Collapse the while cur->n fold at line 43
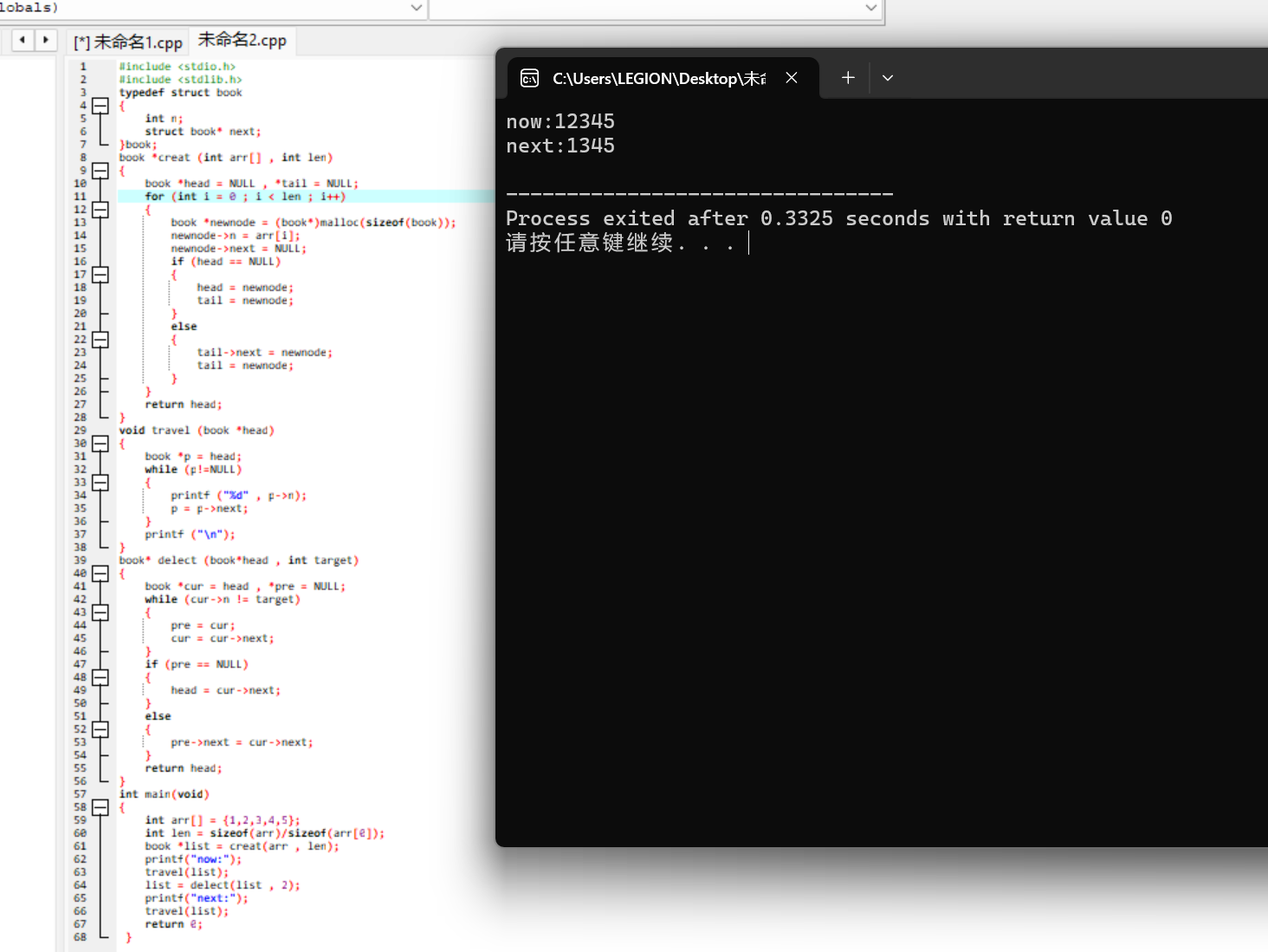This screenshot has width=1268, height=952. (x=100, y=612)
